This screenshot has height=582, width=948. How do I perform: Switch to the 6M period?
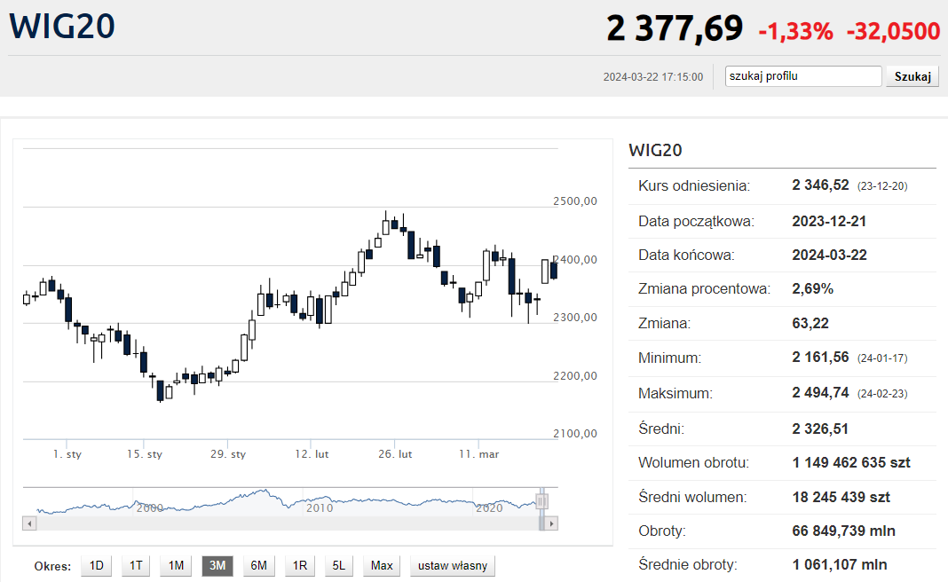click(258, 566)
